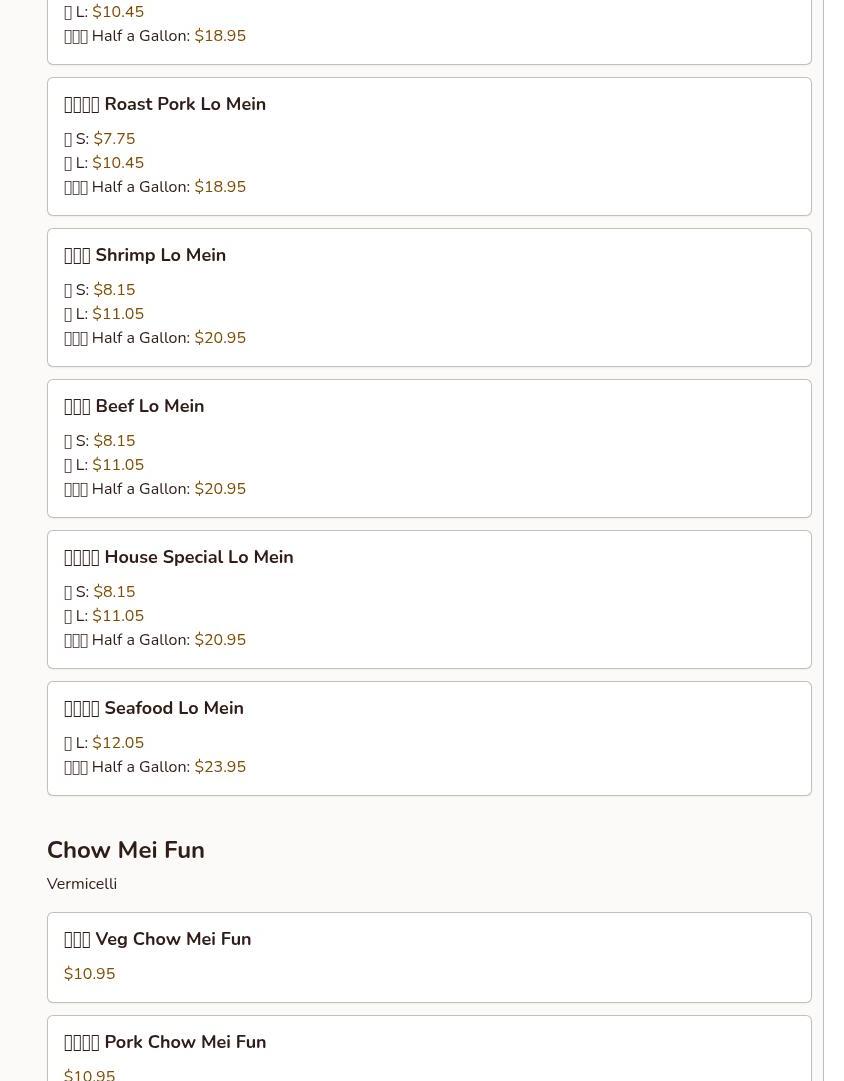This screenshot has width=844, height=1081.
Task: Pick Shrimp Lo Mein Half a Gallon $20.95
Action: 155,338
